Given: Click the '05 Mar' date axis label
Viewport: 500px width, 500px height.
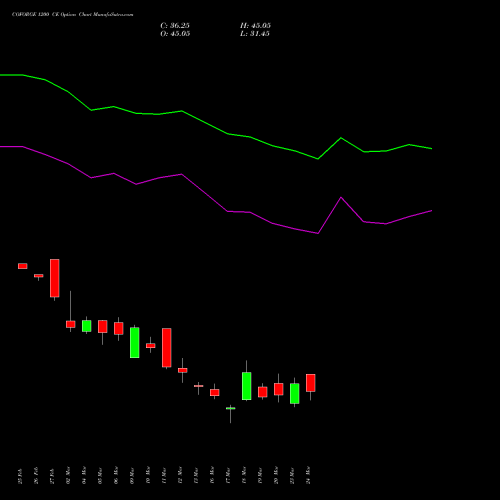Looking at the screenshot, I should click(100, 475).
